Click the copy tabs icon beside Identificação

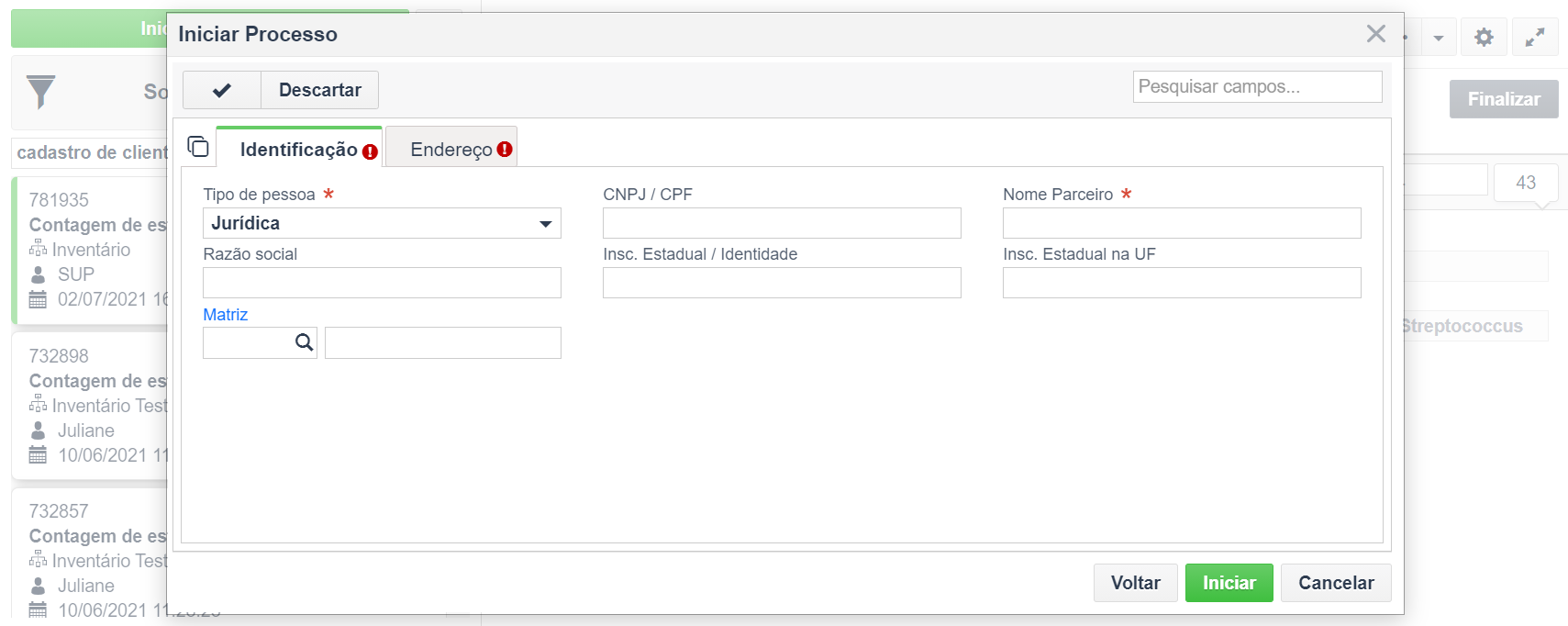click(198, 146)
